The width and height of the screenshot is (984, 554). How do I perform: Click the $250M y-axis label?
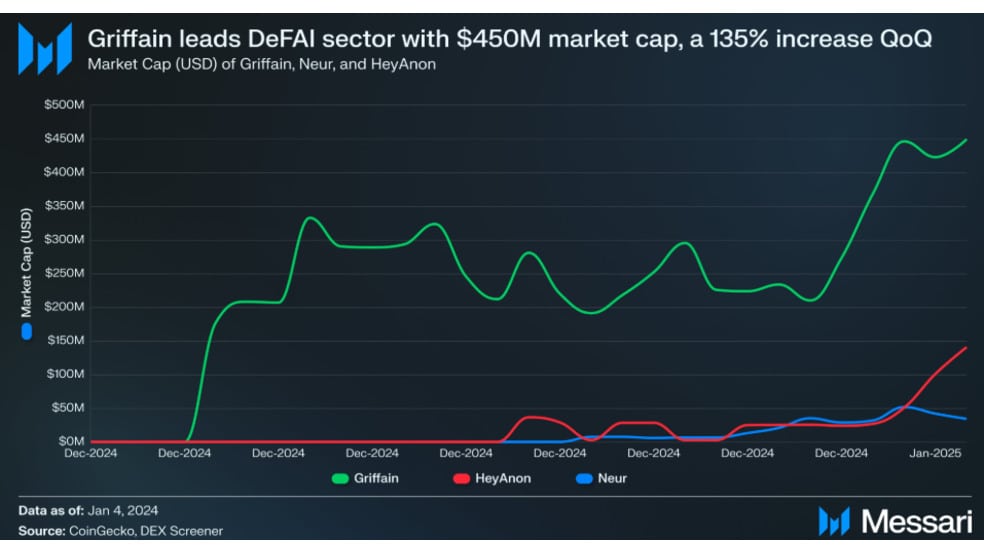point(64,273)
